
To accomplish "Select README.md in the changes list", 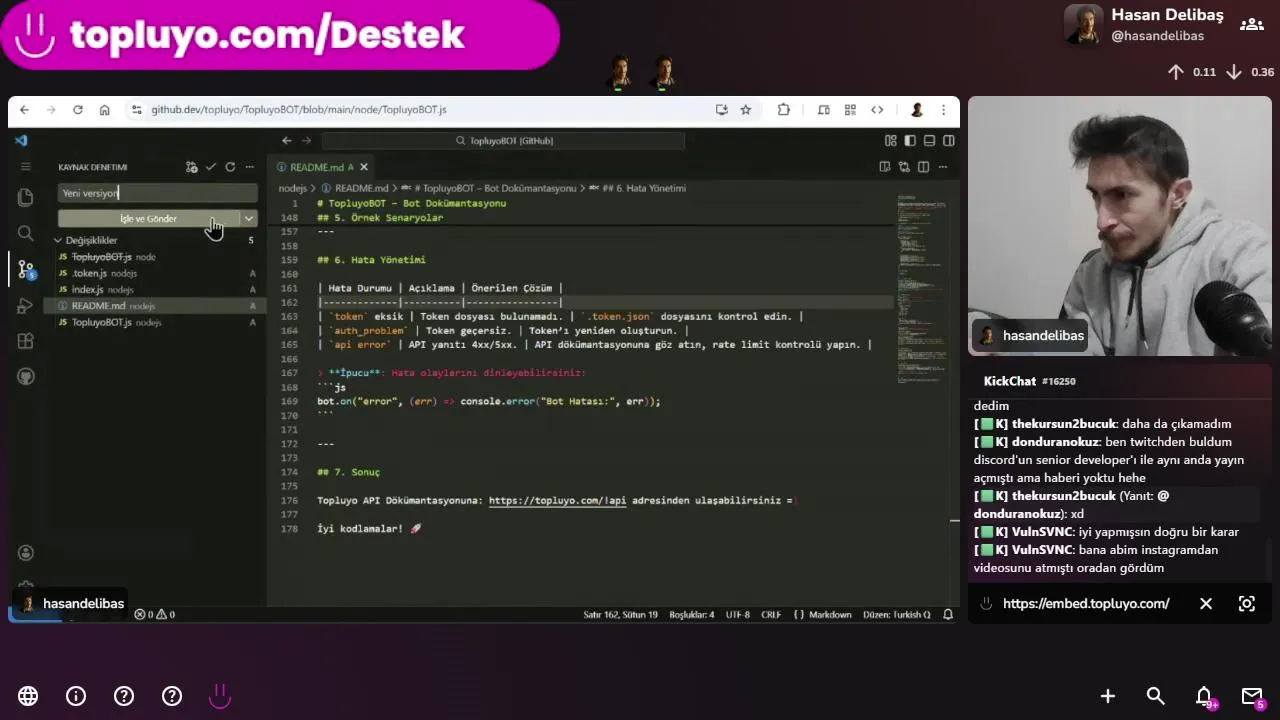I will tap(157, 306).
